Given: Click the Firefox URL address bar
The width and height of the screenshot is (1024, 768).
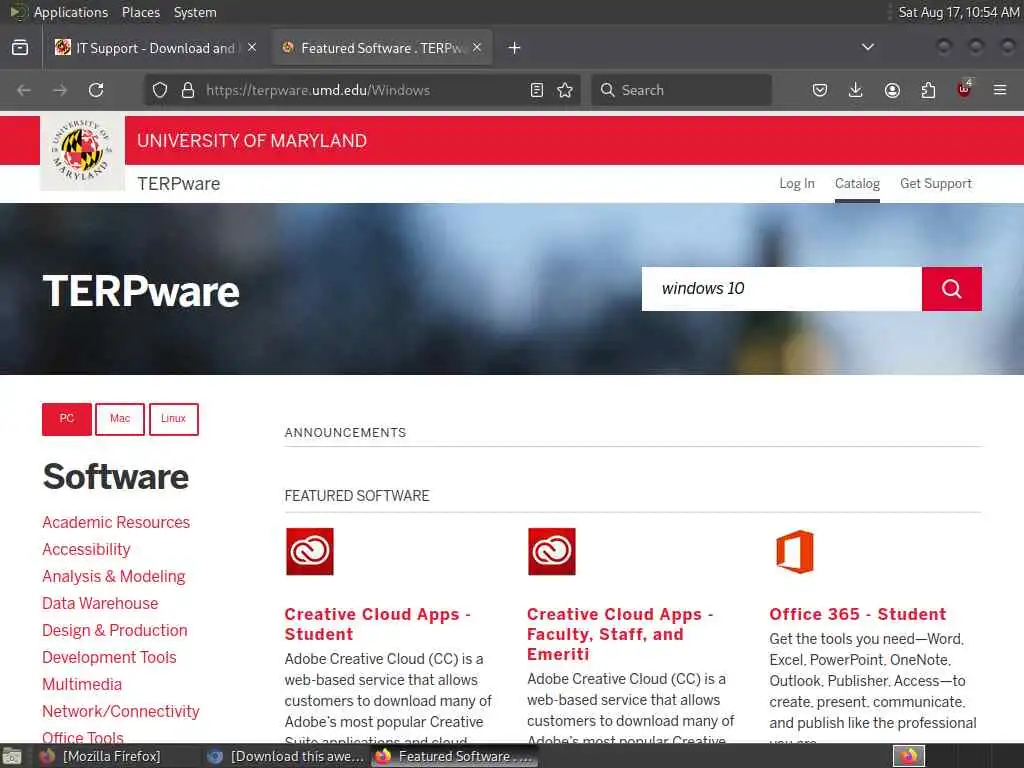Looking at the screenshot, I should 361,90.
